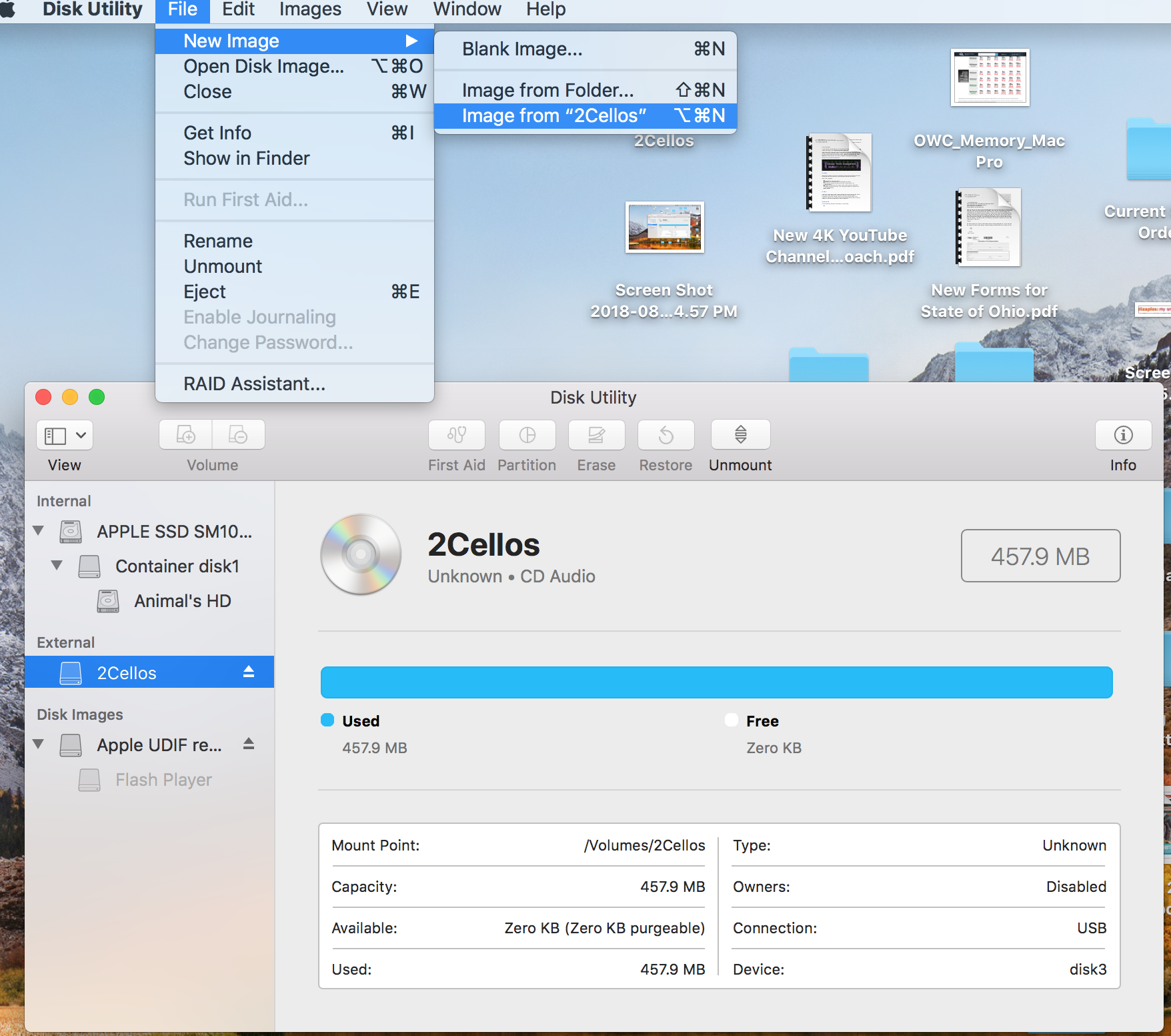This screenshot has height=1036, width=1171.
Task: Choose Blank Image from the submenu
Action: (x=585, y=49)
